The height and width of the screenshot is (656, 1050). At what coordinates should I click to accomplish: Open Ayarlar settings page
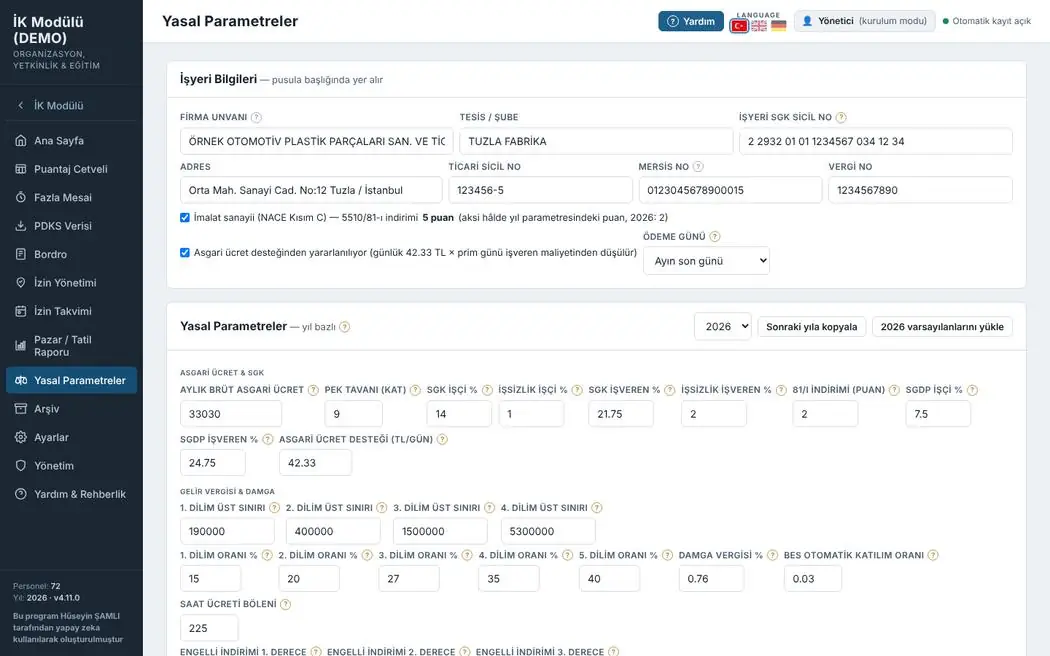pyautogui.click(x=71, y=437)
